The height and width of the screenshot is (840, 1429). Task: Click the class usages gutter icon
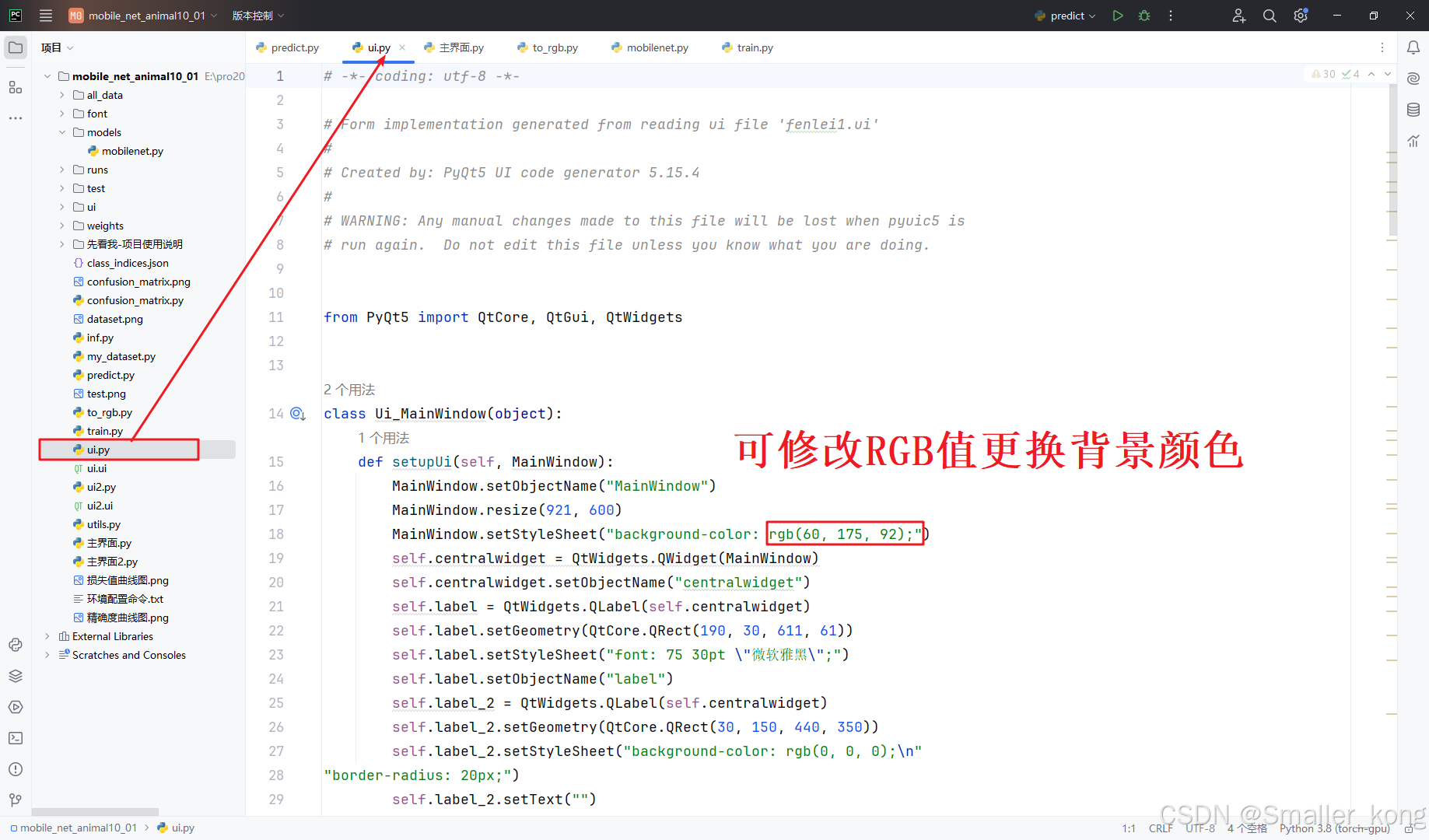298,414
